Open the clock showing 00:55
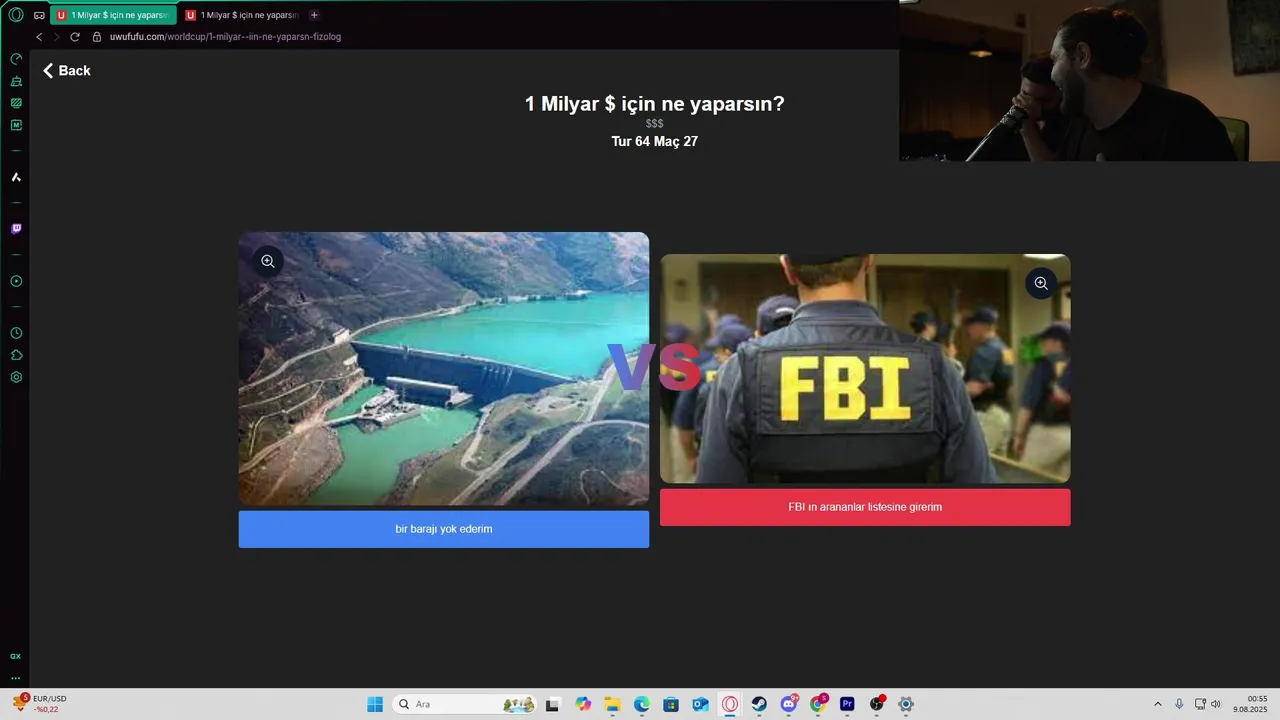 [1251, 704]
